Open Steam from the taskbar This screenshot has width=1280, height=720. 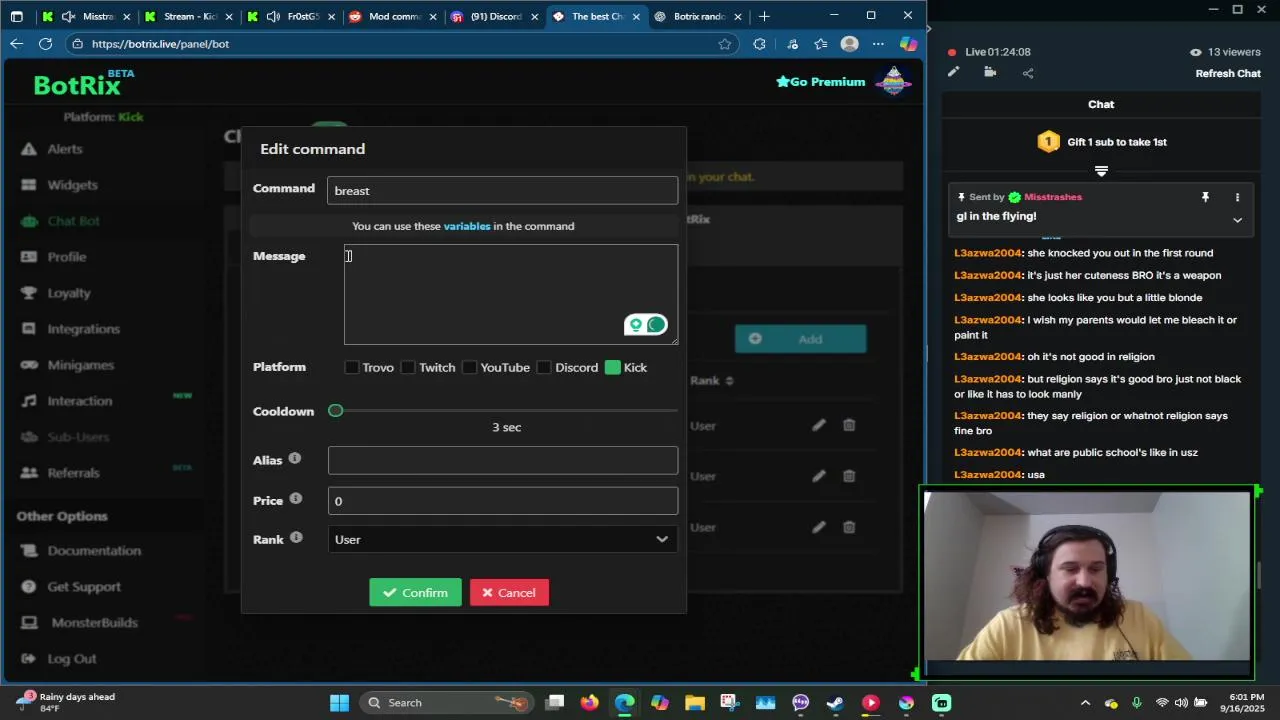click(x=835, y=702)
